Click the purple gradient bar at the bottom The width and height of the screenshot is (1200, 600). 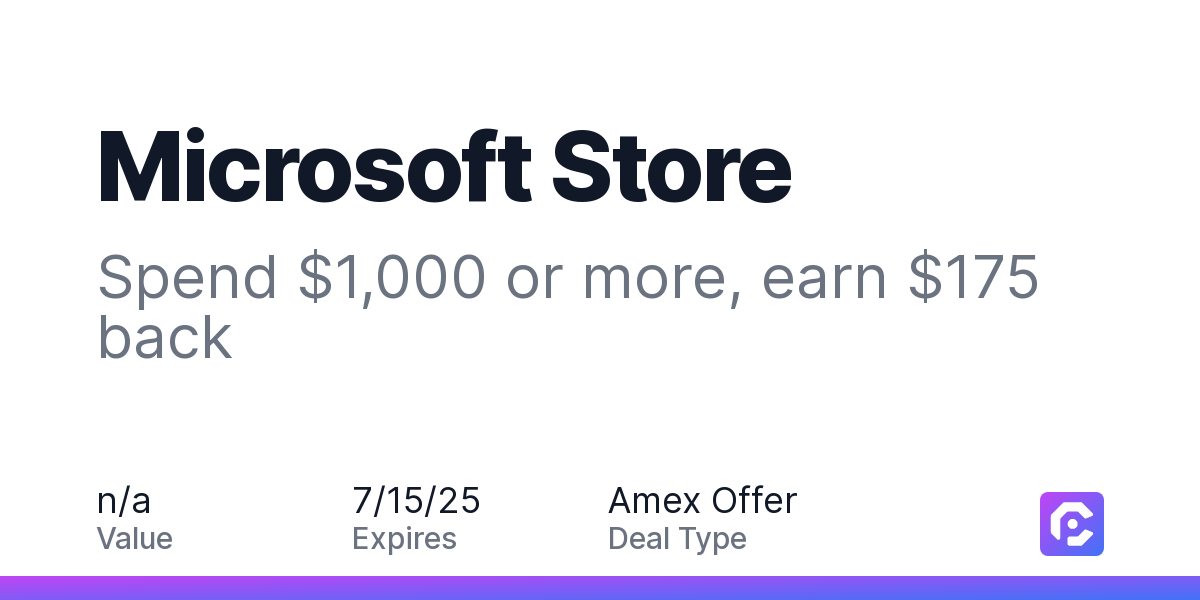click(600, 588)
